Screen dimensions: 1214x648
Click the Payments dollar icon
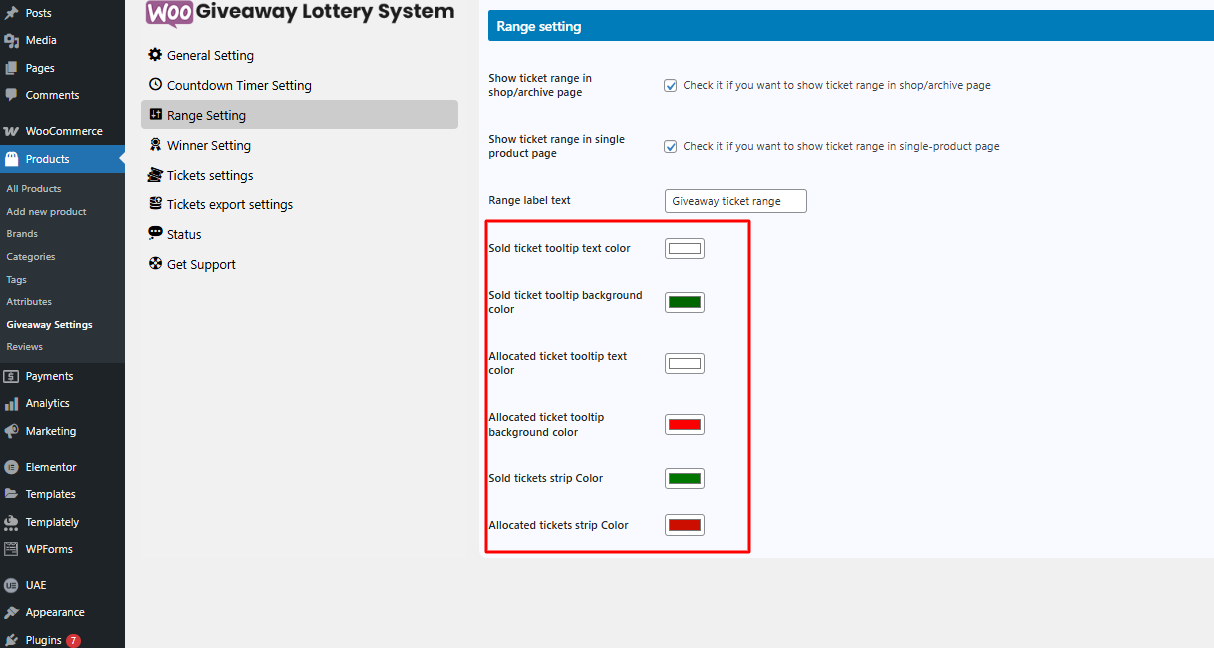tap(11, 376)
